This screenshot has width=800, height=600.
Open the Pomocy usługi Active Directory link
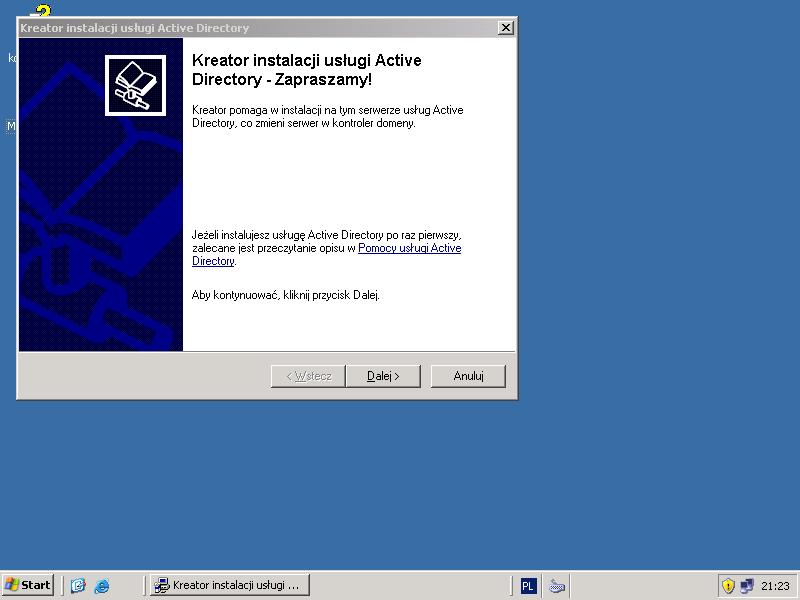pyautogui.click(x=327, y=254)
